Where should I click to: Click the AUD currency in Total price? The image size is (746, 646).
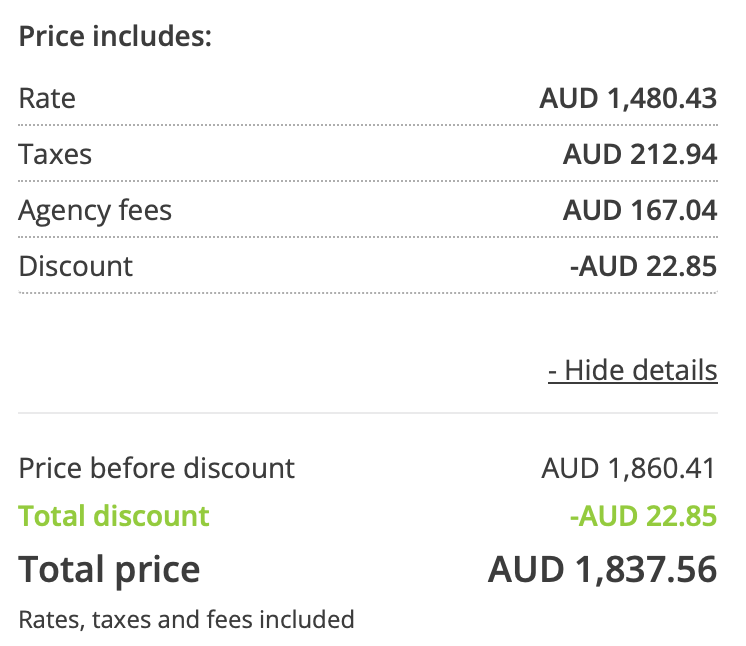526,569
